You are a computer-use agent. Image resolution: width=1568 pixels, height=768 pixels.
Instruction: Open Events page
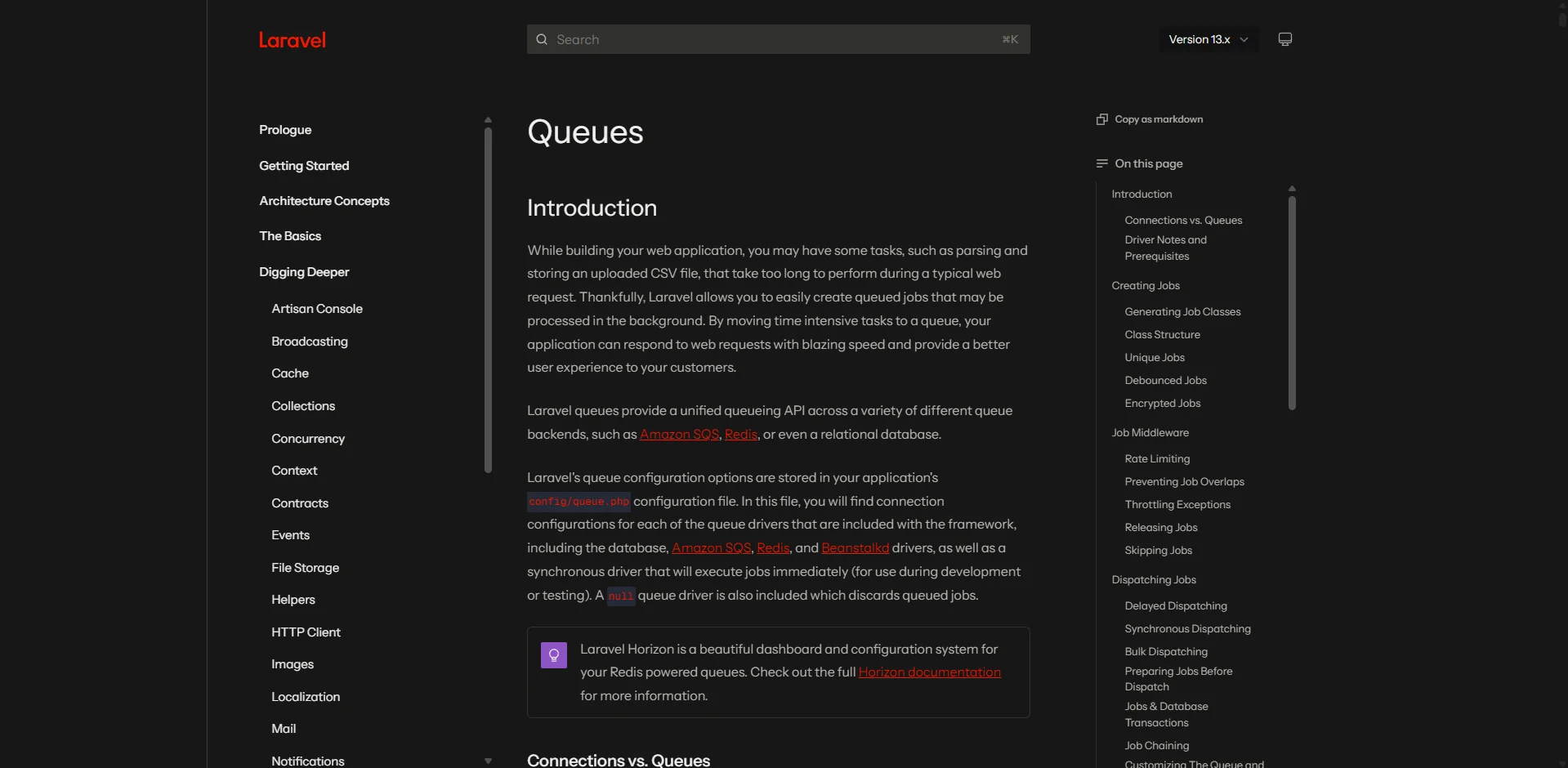pos(290,535)
